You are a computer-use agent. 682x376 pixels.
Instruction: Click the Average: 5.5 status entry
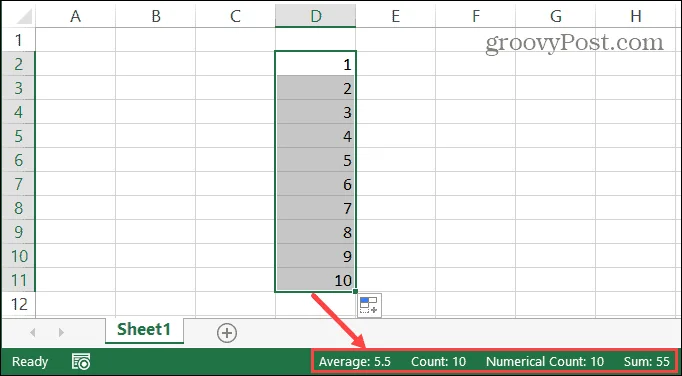354,362
